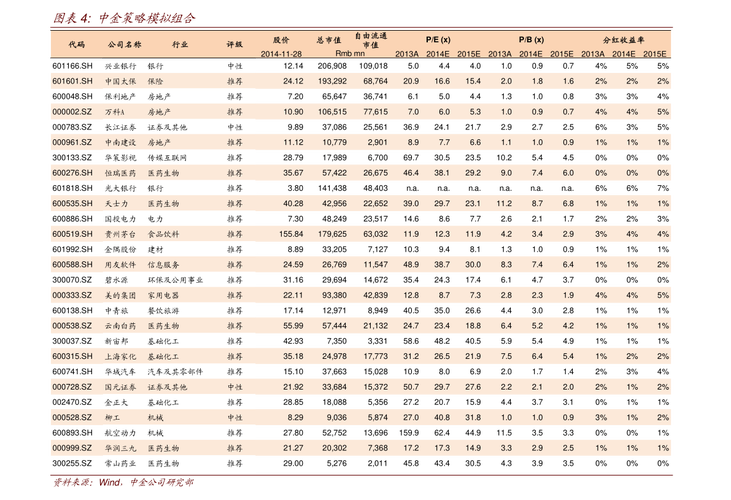
Task: Click the table title 中金策略模拟组合
Action: coord(147,18)
